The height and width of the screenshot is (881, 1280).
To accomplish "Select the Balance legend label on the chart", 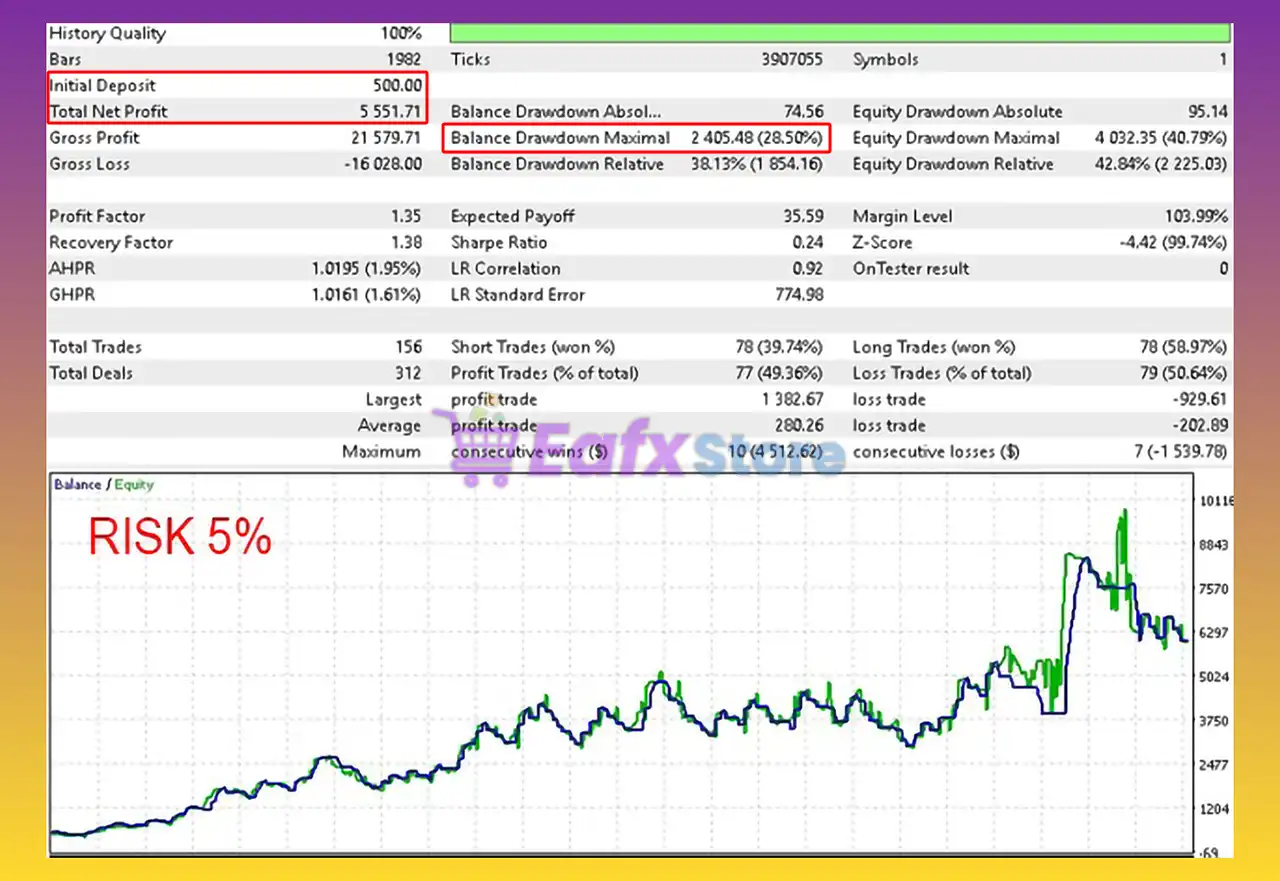I will 77,485.
